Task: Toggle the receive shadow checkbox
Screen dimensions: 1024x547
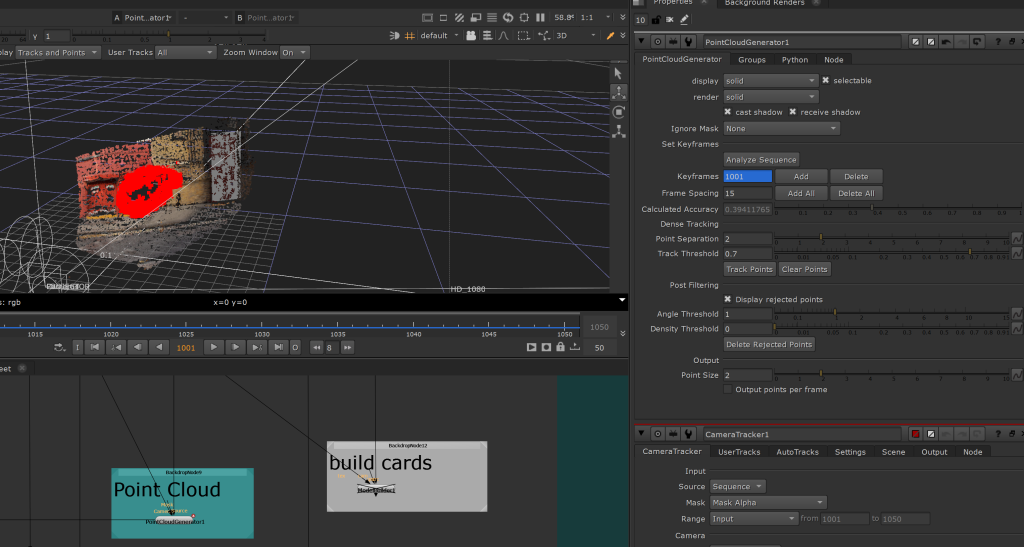Action: click(793, 112)
